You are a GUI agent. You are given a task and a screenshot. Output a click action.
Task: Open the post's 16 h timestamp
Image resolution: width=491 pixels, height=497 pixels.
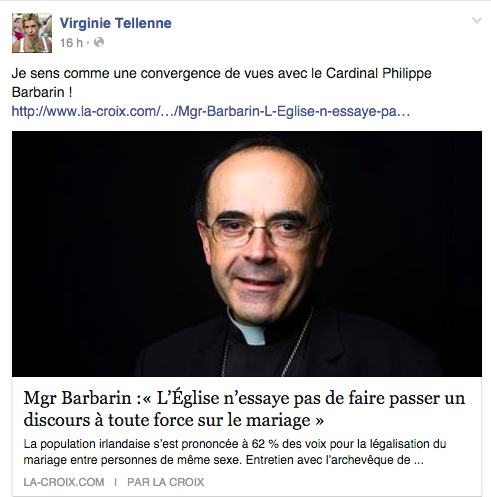click(x=71, y=43)
